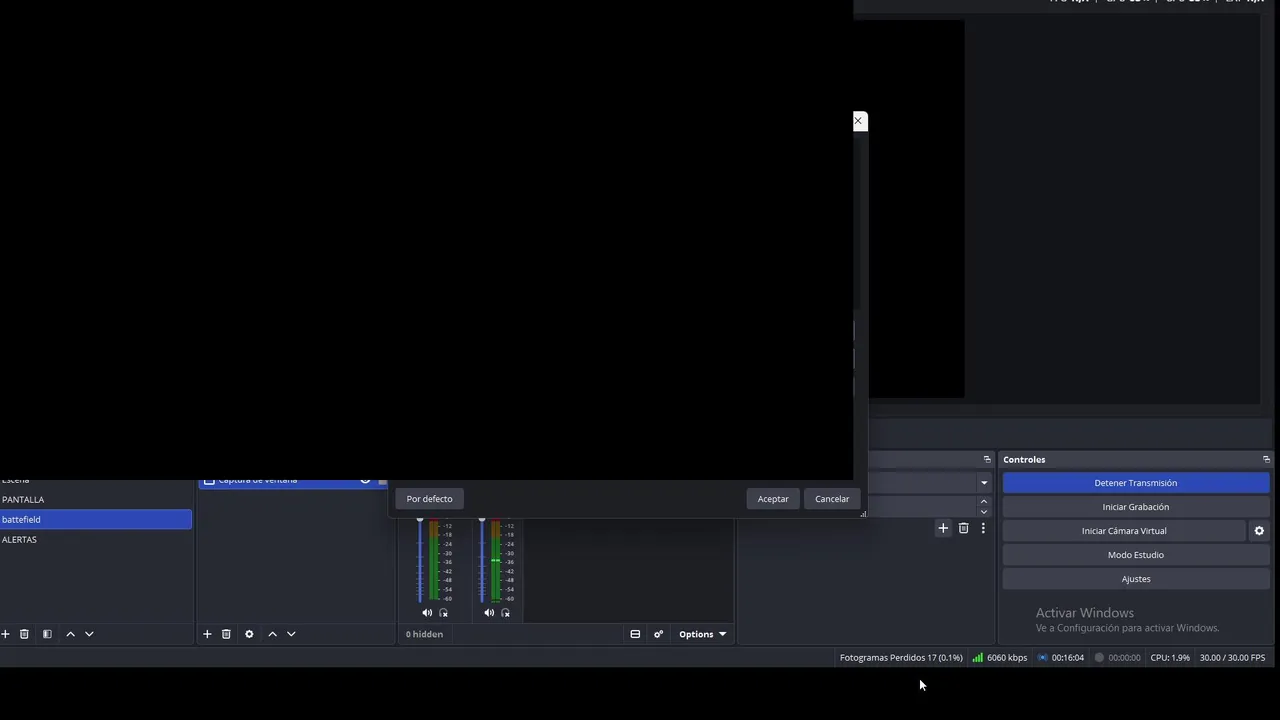Viewport: 1280px width, 720px height.
Task: Open the scene transition type dropdown arrow
Action: [984, 483]
